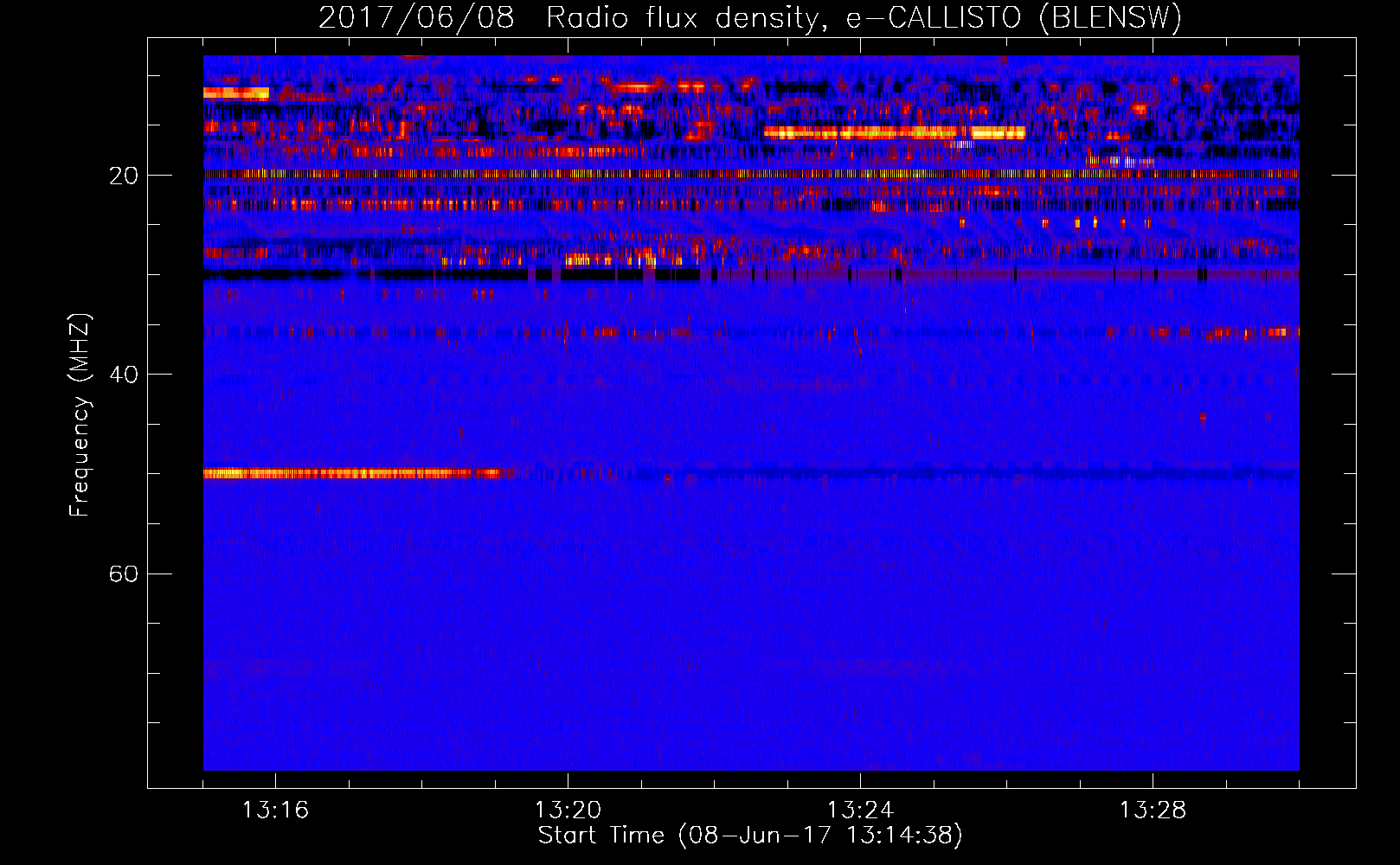The image size is (1400, 865).
Task: Click the 60 MHz frequency tick label
Action: [124, 573]
